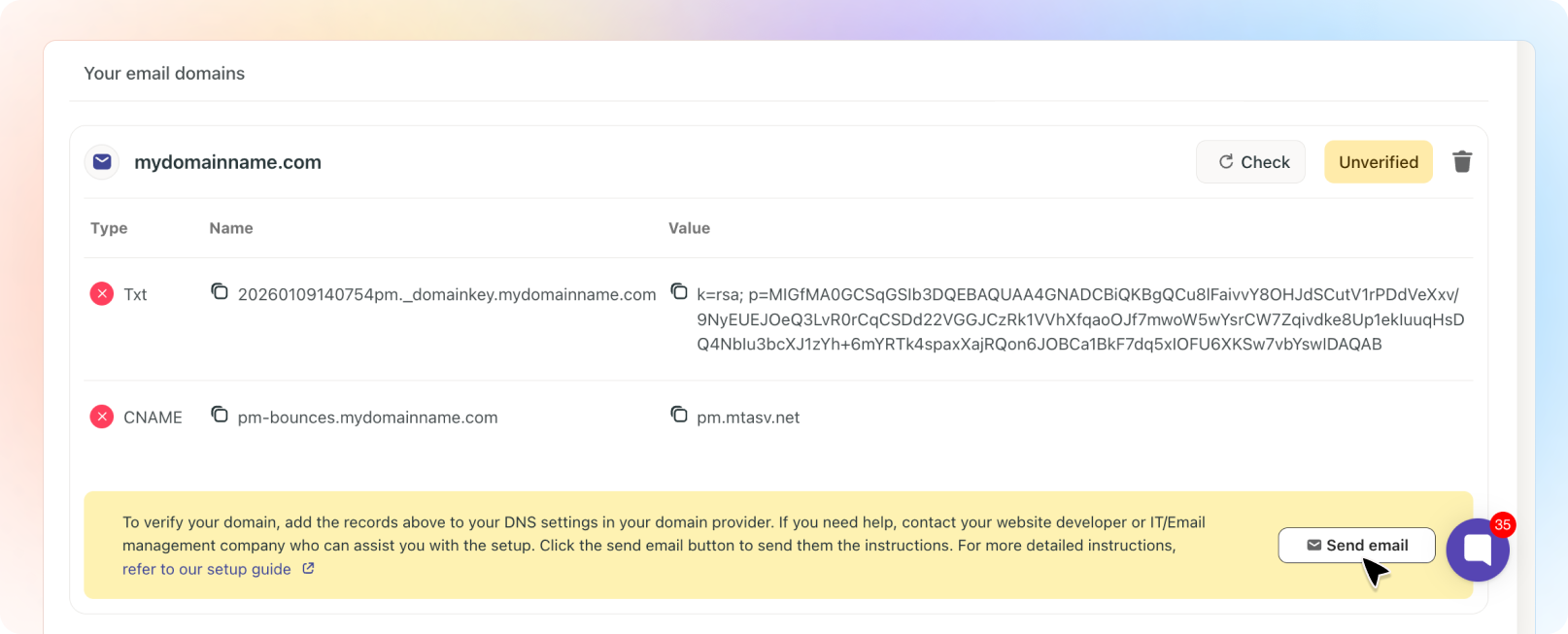Screen dimensions: 1568x634
Task: Copy the Txt record name
Action: coord(220,291)
